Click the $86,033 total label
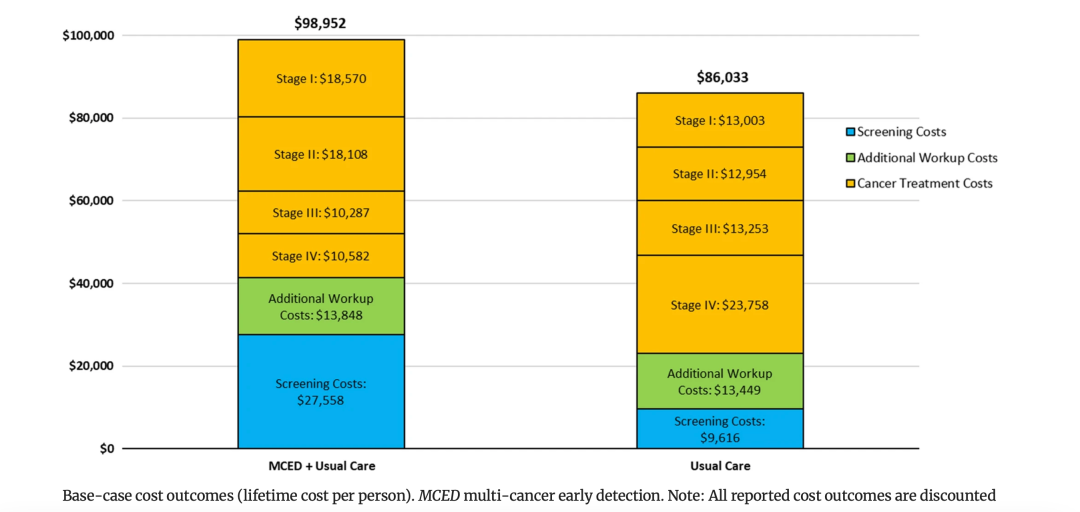1080x512 pixels. click(x=722, y=77)
